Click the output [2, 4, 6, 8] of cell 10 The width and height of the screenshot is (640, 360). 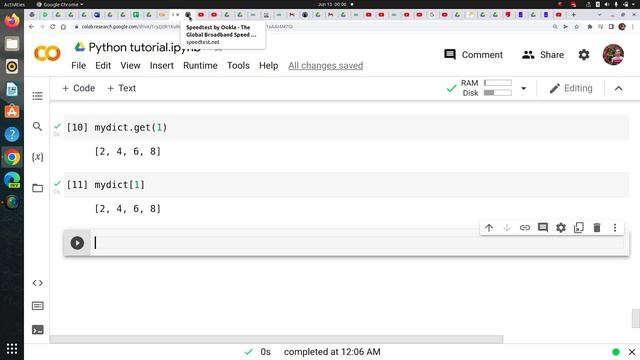(127, 151)
